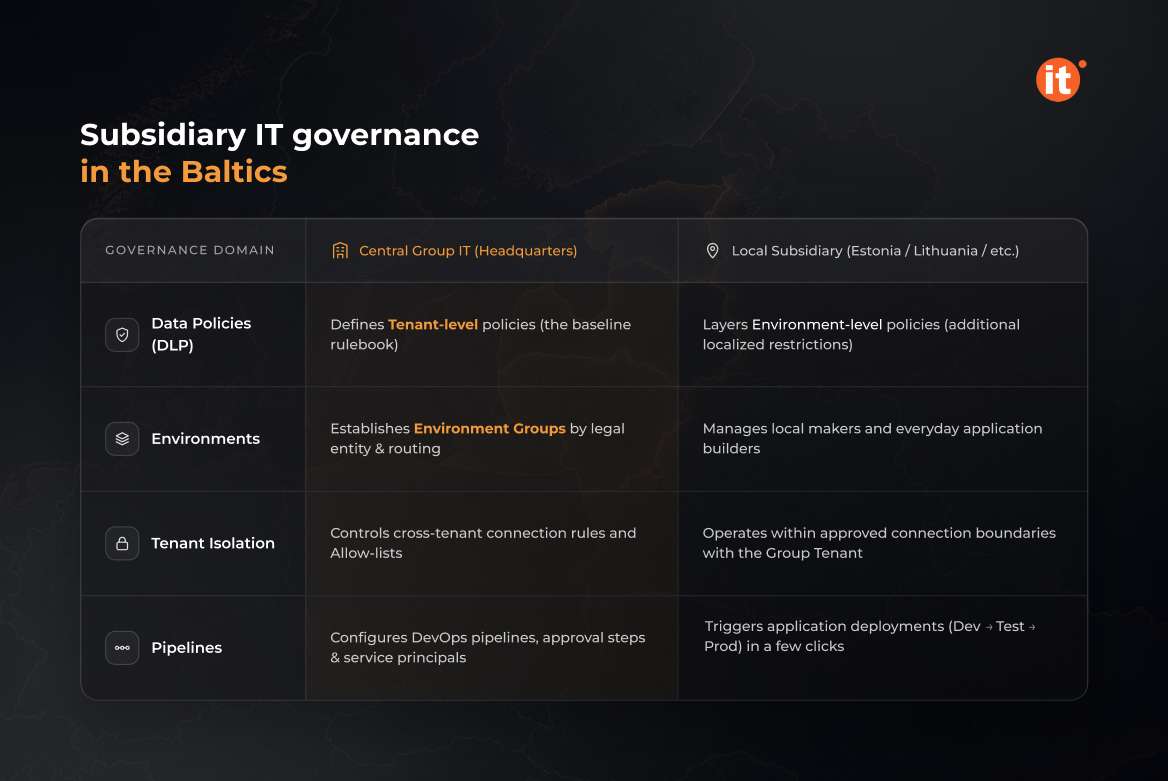This screenshot has width=1168, height=781.
Task: Select the 'Central Group IT (Headquarters)' header
Action: coord(468,250)
